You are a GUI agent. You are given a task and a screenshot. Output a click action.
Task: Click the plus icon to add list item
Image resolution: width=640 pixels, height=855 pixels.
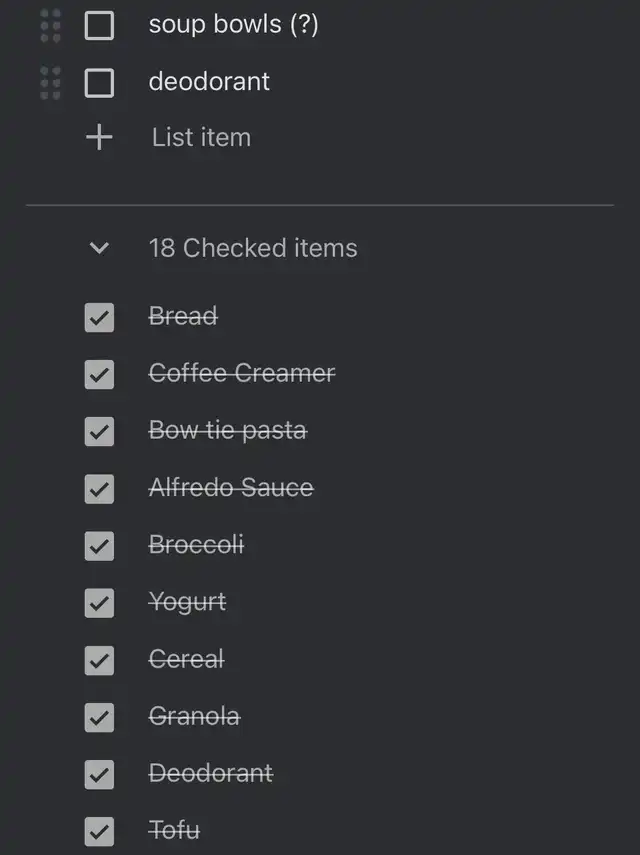coord(99,137)
